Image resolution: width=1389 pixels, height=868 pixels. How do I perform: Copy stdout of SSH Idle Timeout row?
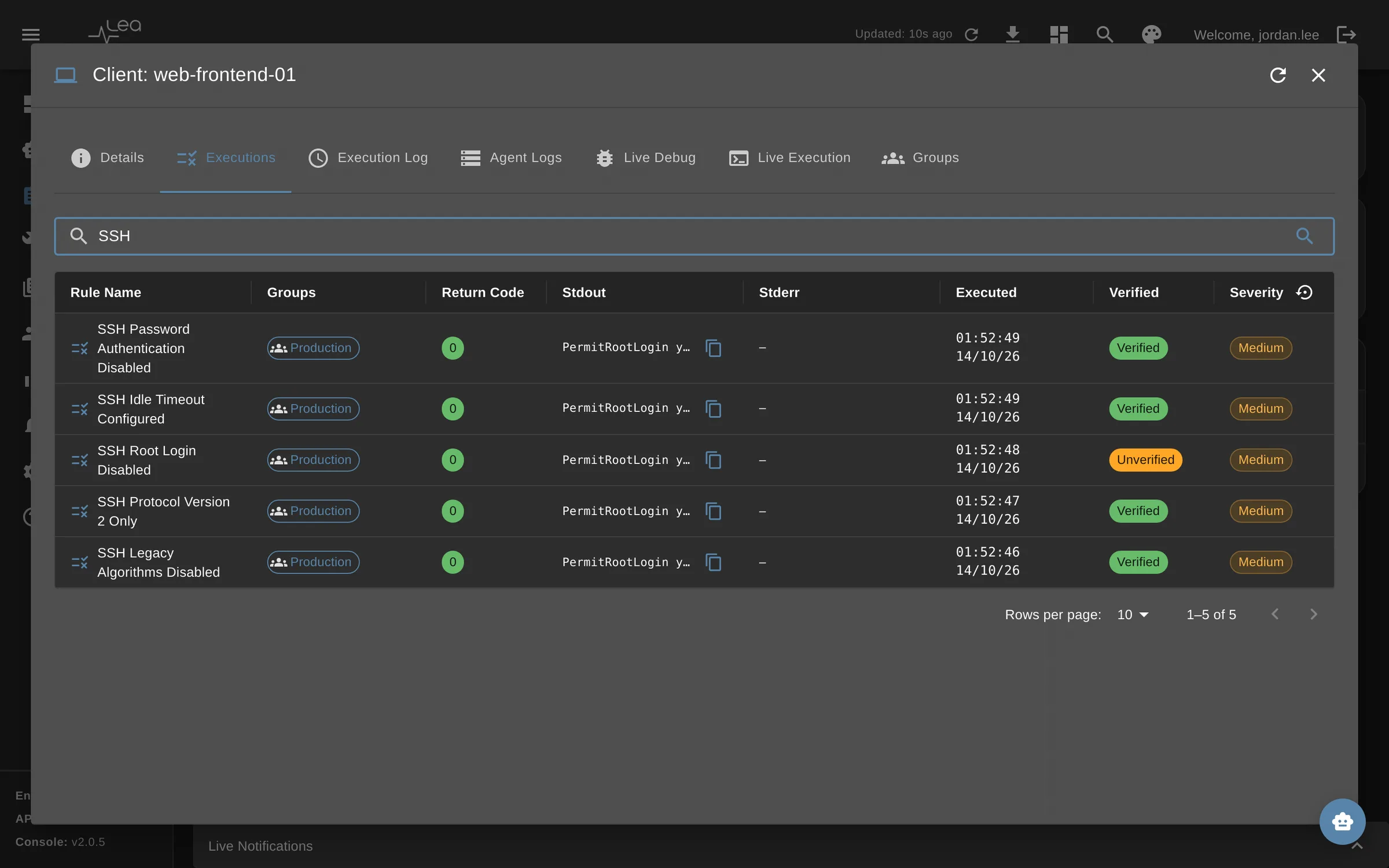click(714, 409)
